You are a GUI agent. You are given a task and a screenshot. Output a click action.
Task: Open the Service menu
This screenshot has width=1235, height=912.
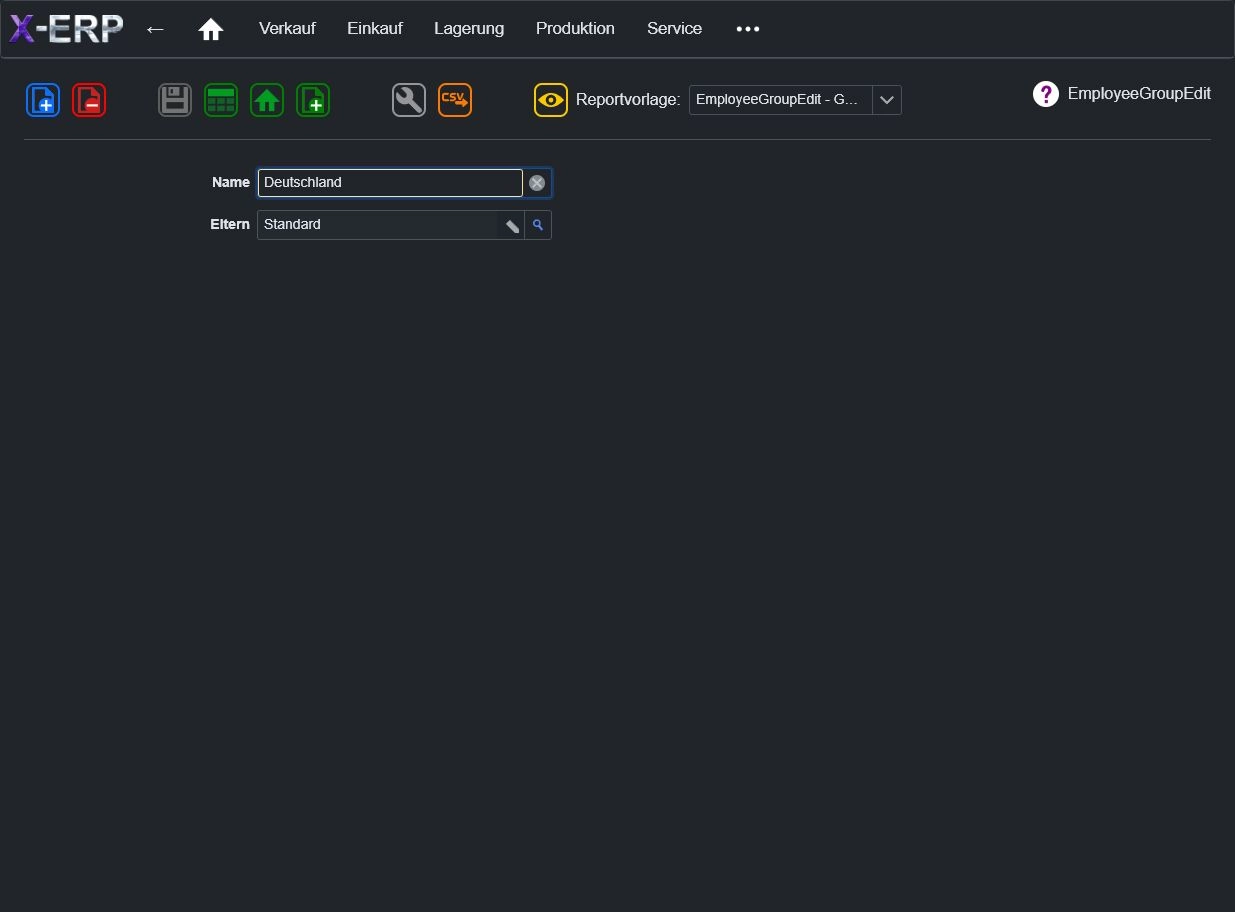[x=674, y=29]
